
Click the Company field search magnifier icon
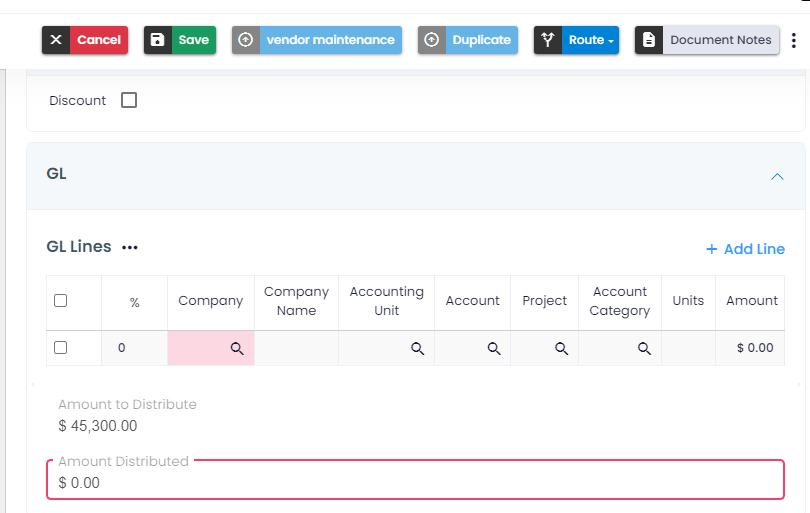tap(238, 348)
